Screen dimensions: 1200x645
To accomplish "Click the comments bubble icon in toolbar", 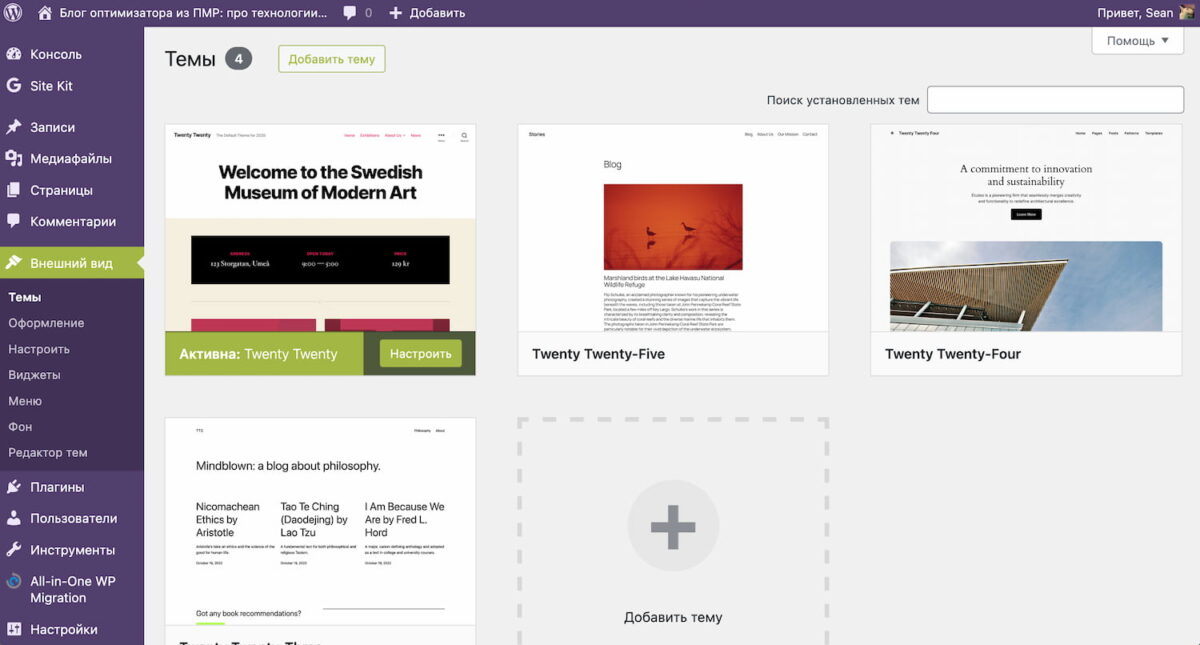I will (x=350, y=13).
